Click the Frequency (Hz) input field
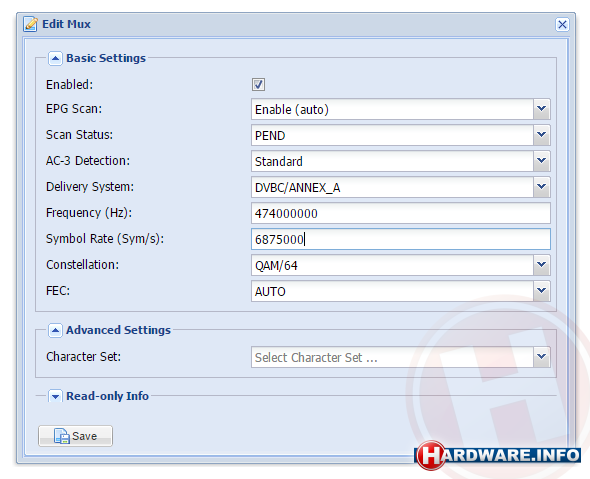 [401, 213]
